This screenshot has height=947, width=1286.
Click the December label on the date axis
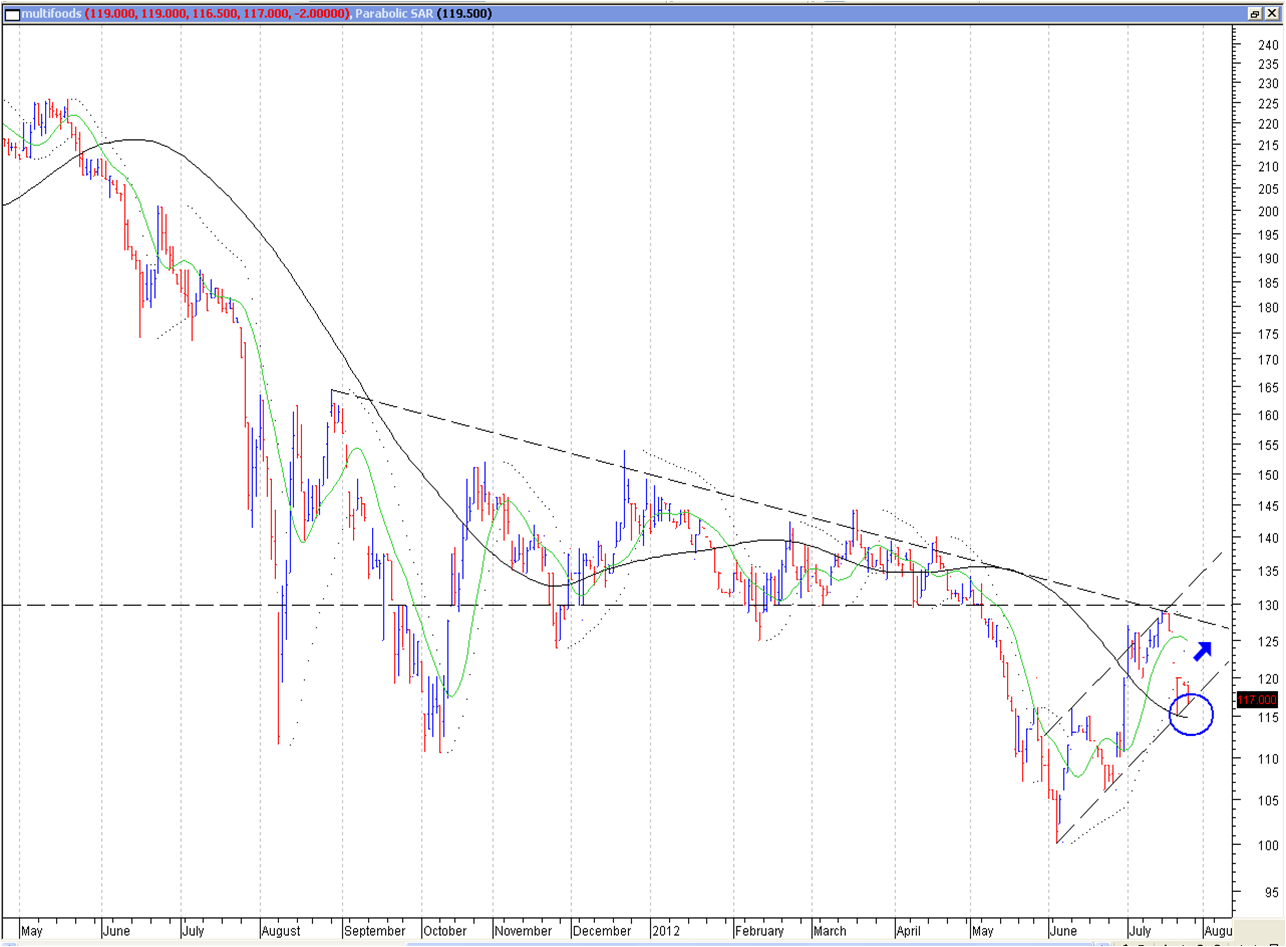pos(604,929)
